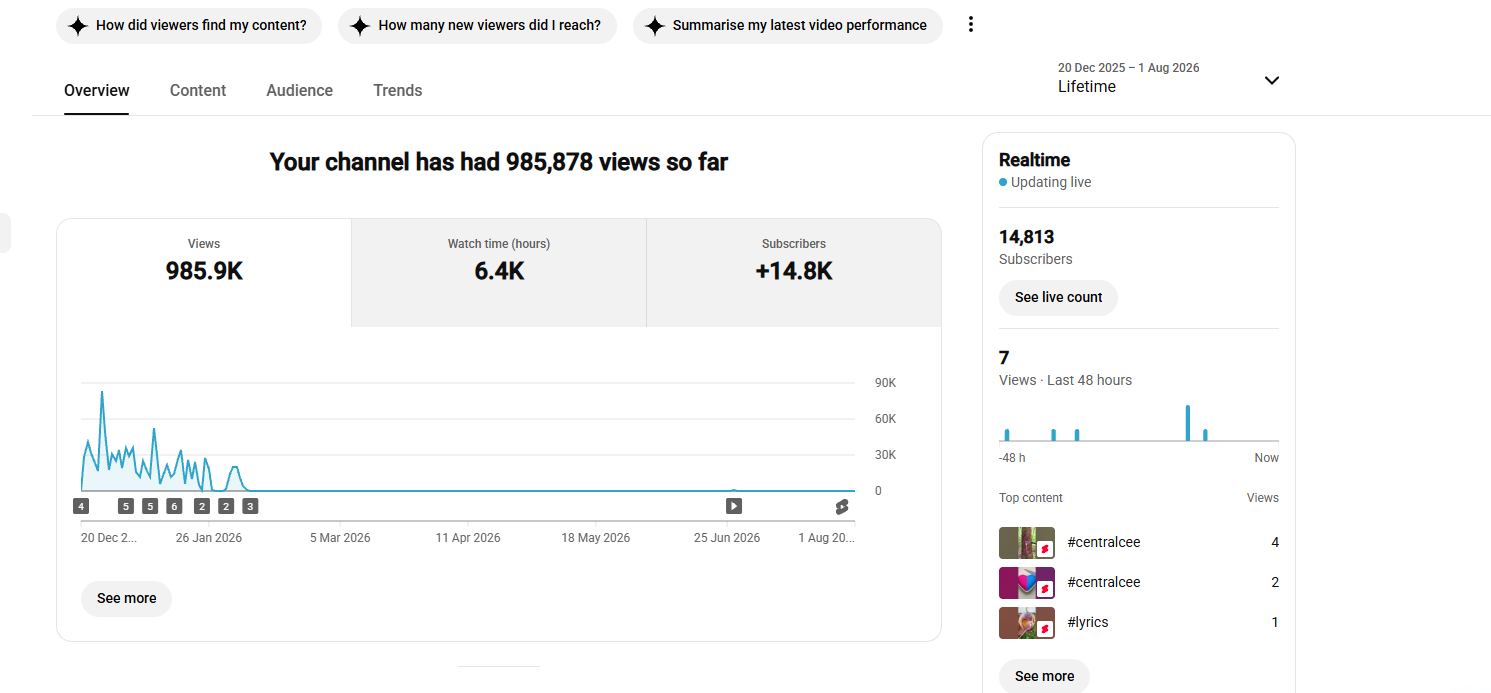This screenshot has width=1491, height=693.
Task: Switch to the Content tab
Action: [x=198, y=90]
